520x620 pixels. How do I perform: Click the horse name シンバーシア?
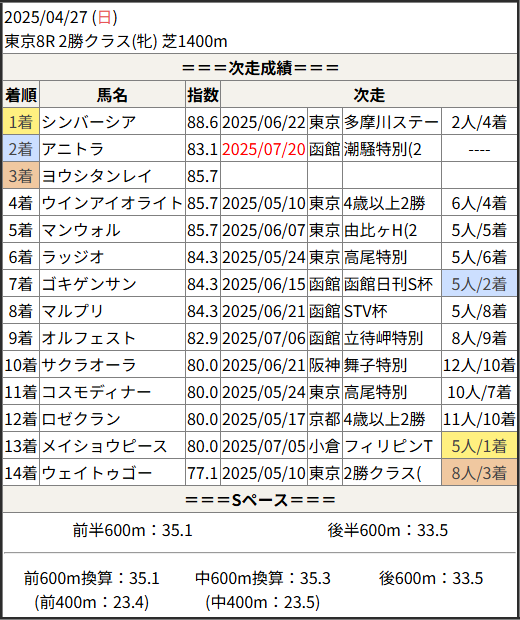point(89,122)
